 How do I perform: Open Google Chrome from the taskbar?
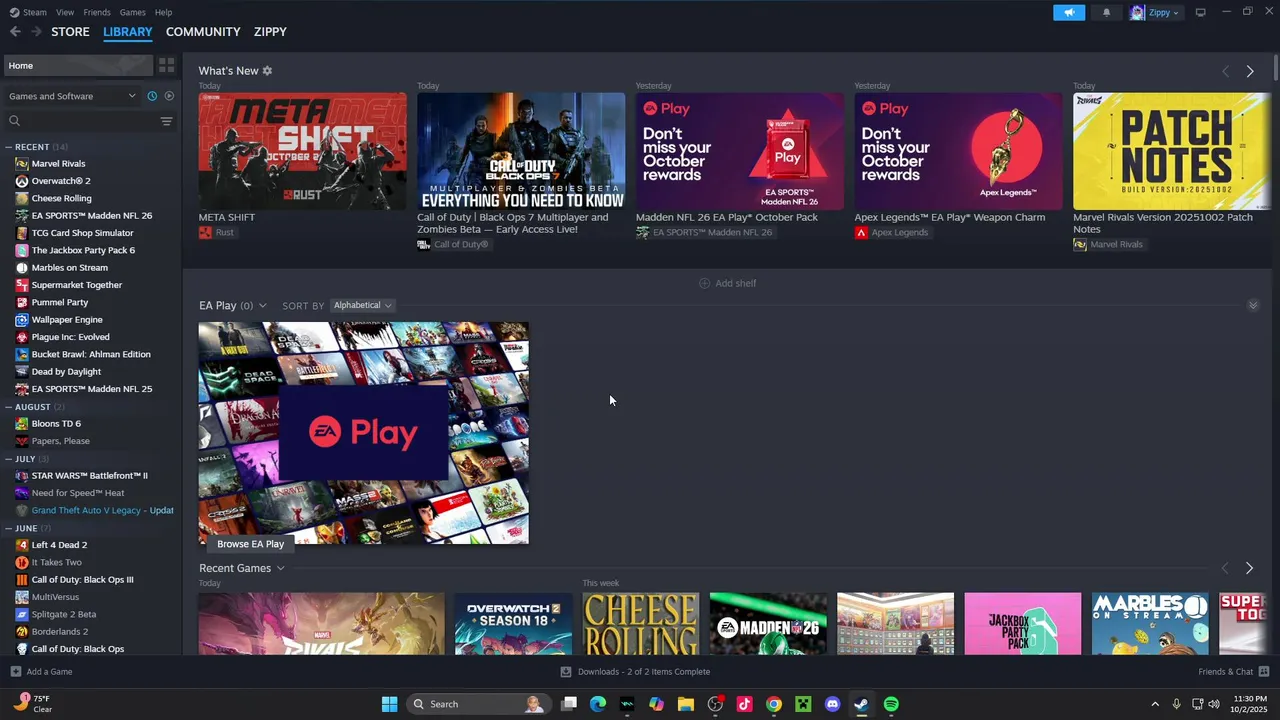pyautogui.click(x=773, y=704)
